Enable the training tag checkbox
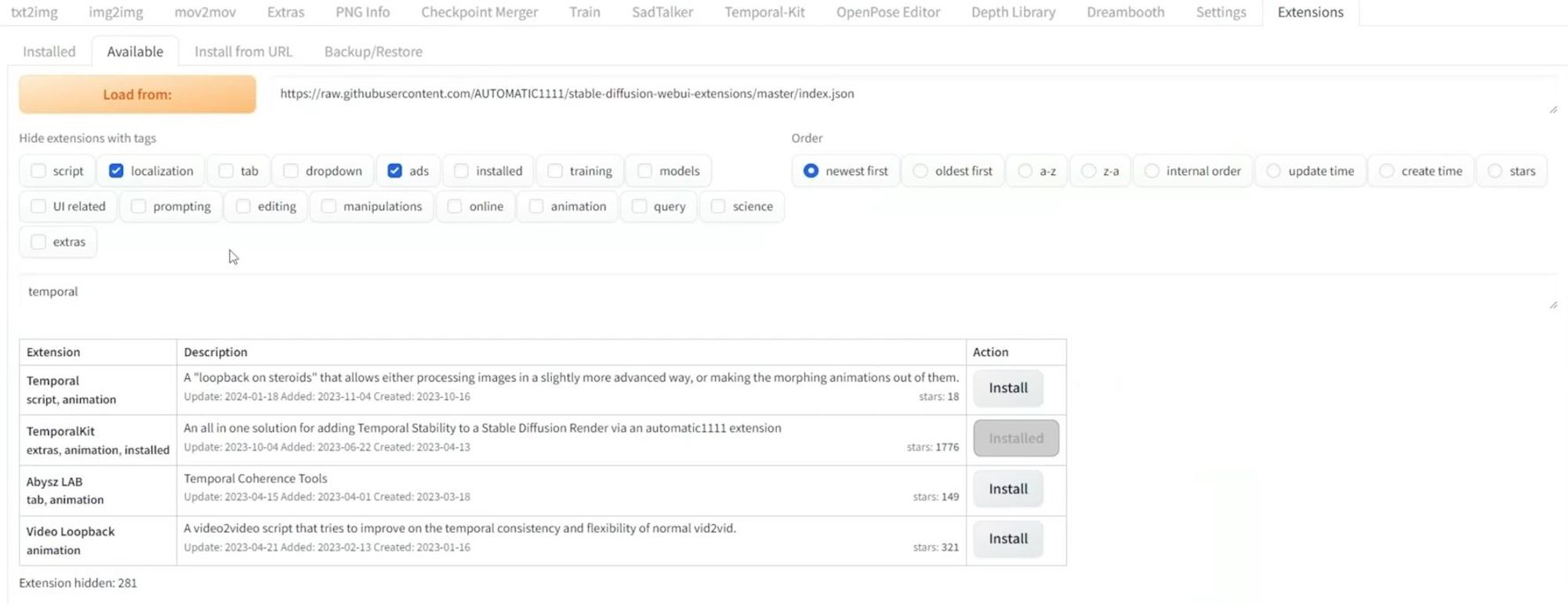 pyautogui.click(x=555, y=171)
